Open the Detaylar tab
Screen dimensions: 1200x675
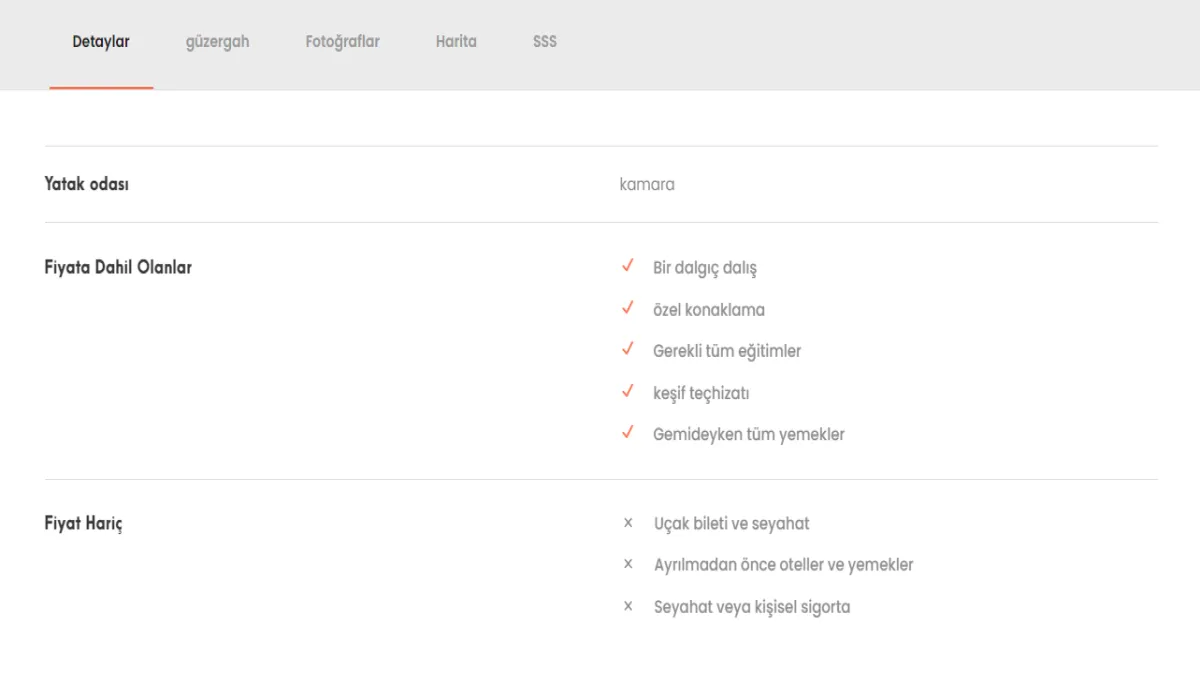(x=101, y=42)
